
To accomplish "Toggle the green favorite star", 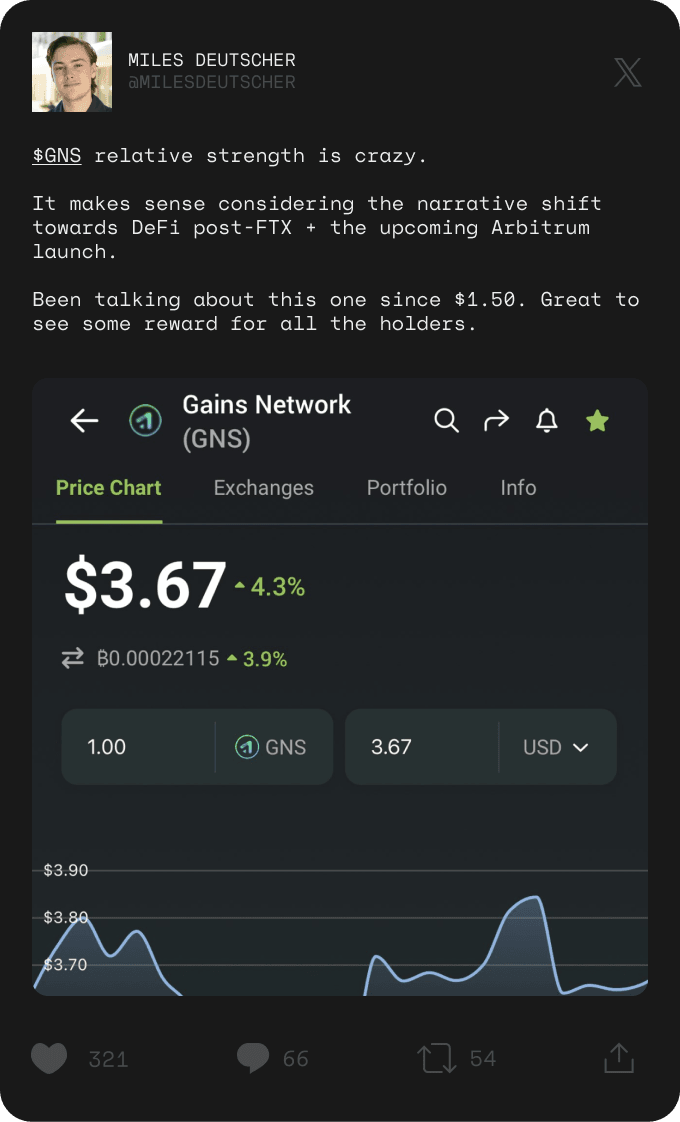I will 597,421.
